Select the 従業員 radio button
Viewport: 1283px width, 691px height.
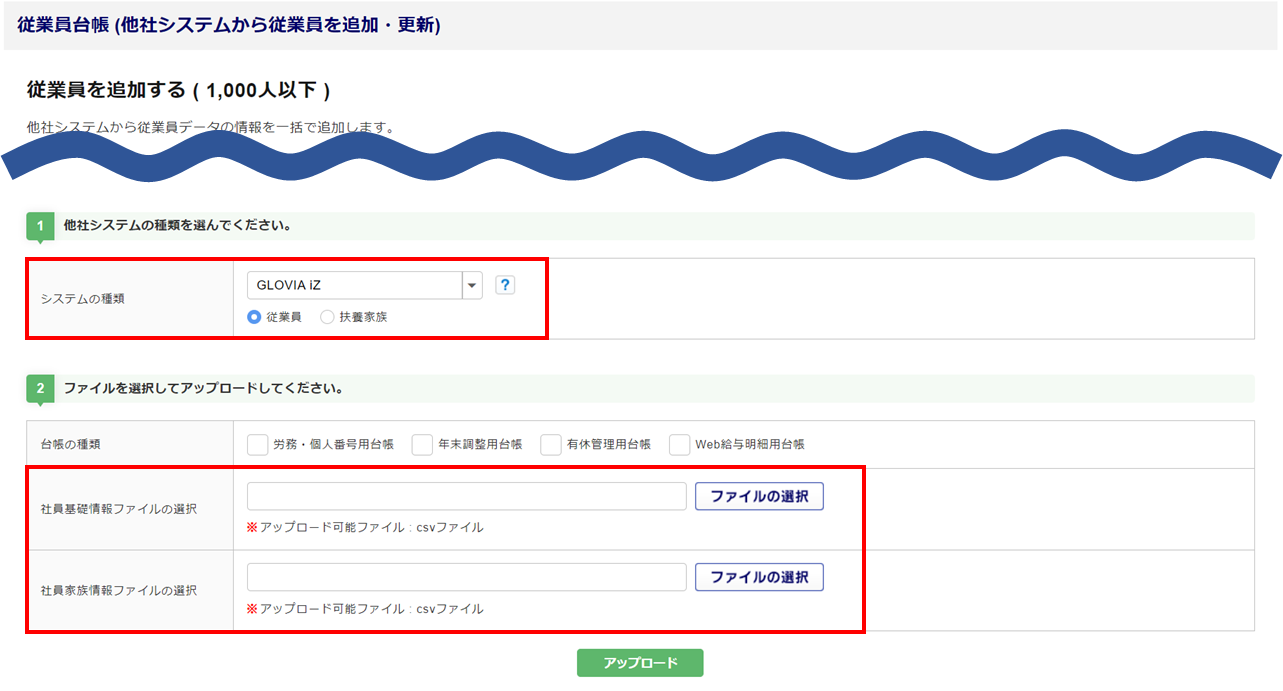pos(254,317)
